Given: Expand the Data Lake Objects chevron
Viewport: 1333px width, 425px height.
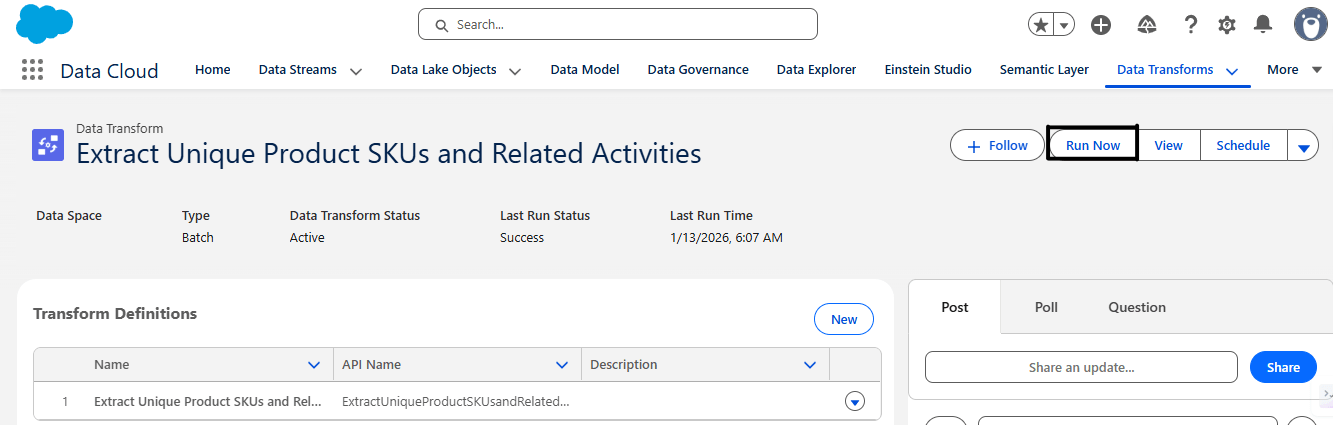Looking at the screenshot, I should pyautogui.click(x=515, y=71).
